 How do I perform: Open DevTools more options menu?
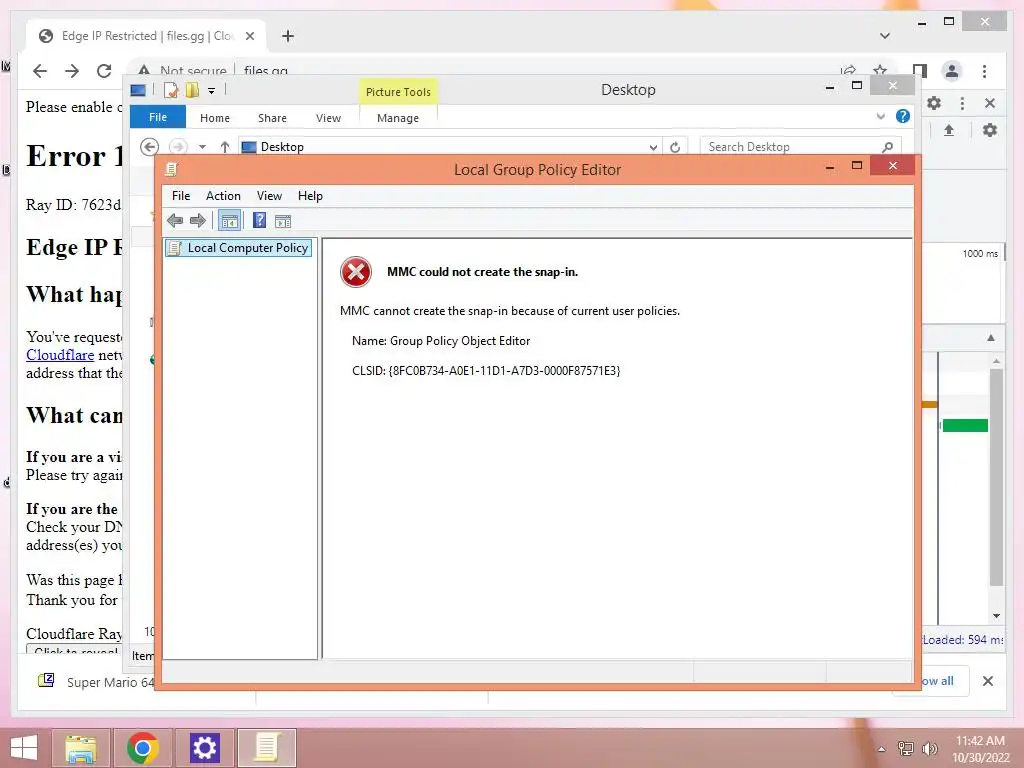(x=962, y=103)
